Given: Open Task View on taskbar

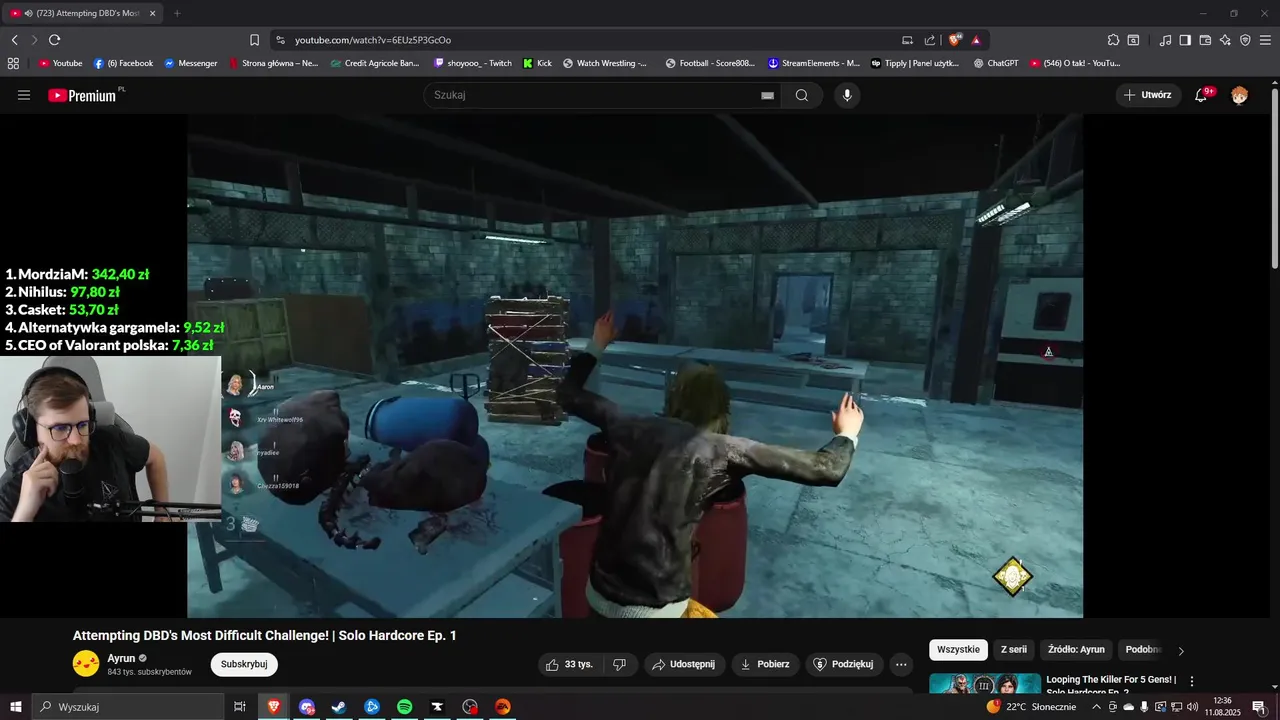Looking at the screenshot, I should pyautogui.click(x=240, y=707).
